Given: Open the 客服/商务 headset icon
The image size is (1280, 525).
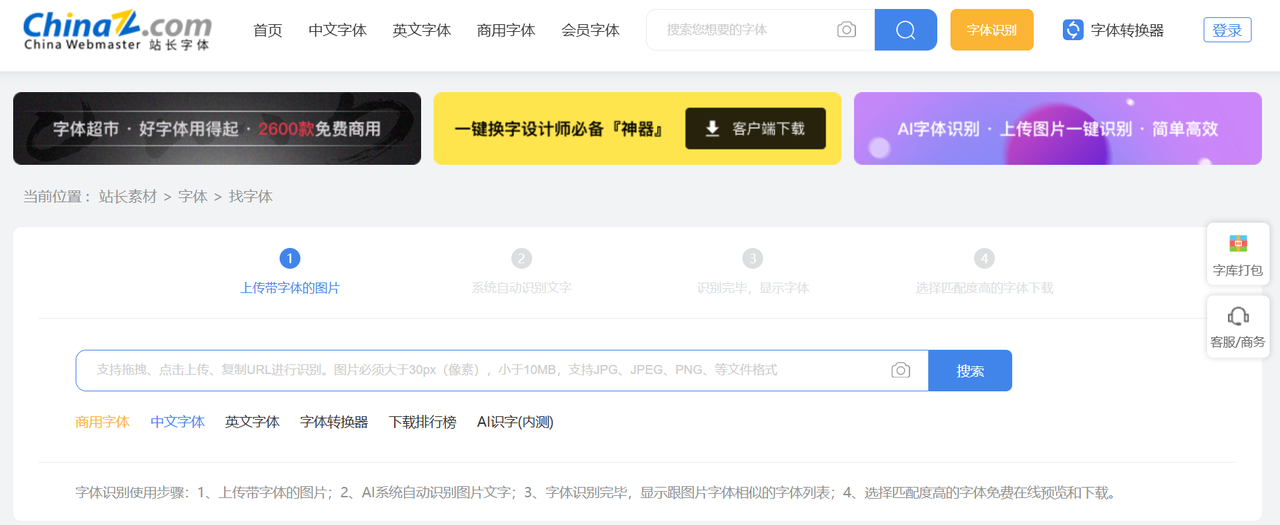Looking at the screenshot, I should [x=1238, y=317].
